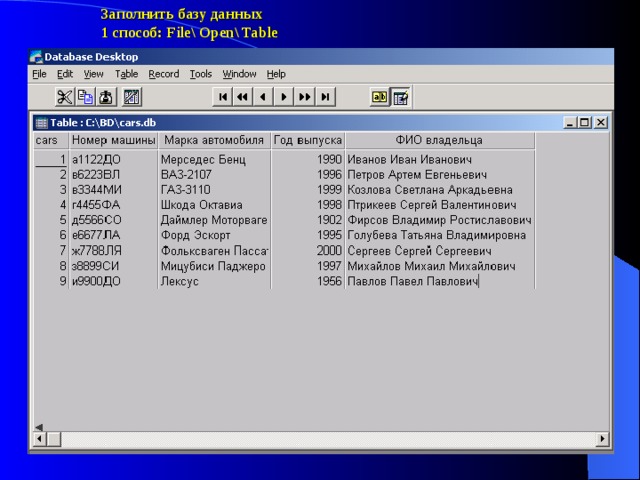The width and height of the screenshot is (640, 480).
Task: Select cell 'ж7788ЛЯ'
Action: 113,251
